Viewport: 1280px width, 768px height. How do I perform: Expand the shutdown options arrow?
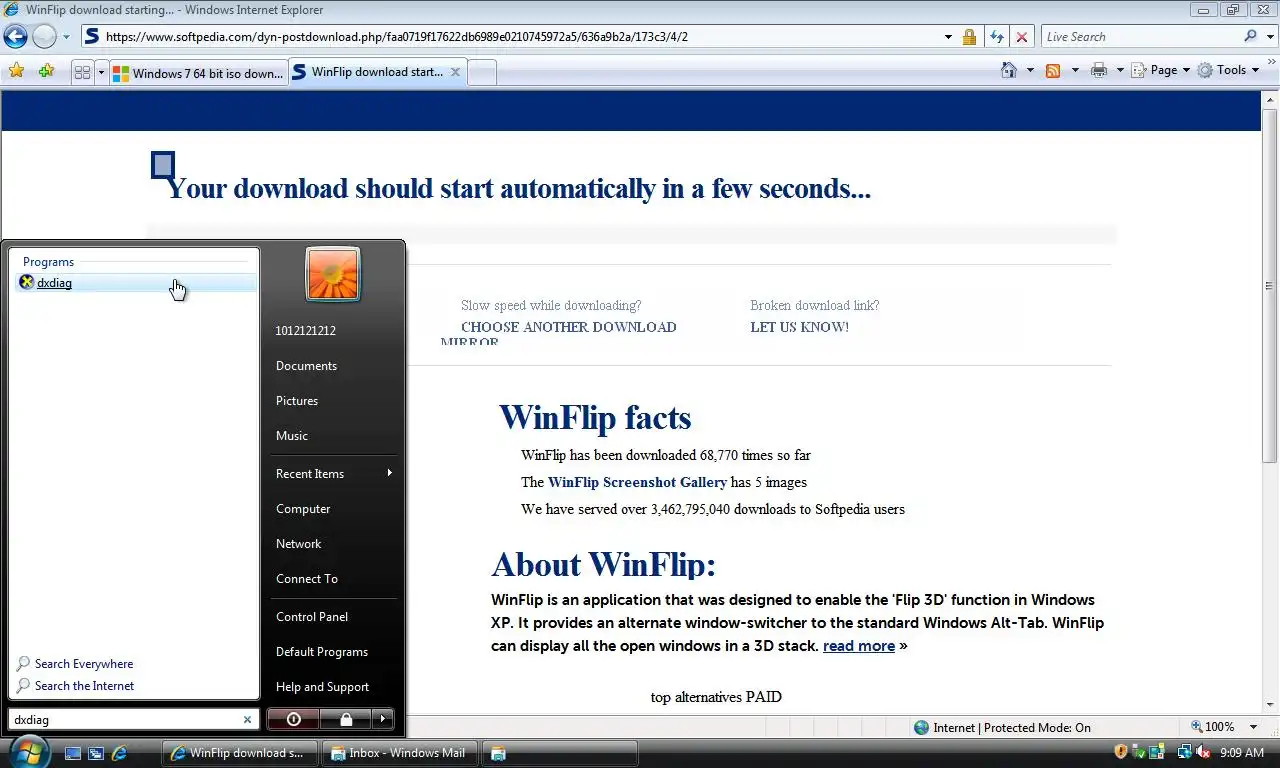coord(383,719)
